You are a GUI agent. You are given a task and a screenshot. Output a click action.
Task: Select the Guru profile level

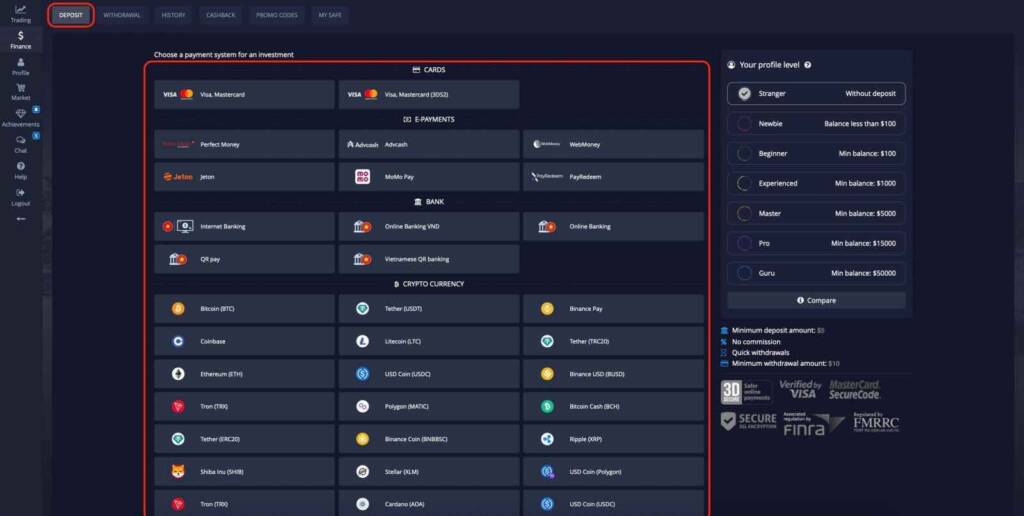click(x=816, y=273)
